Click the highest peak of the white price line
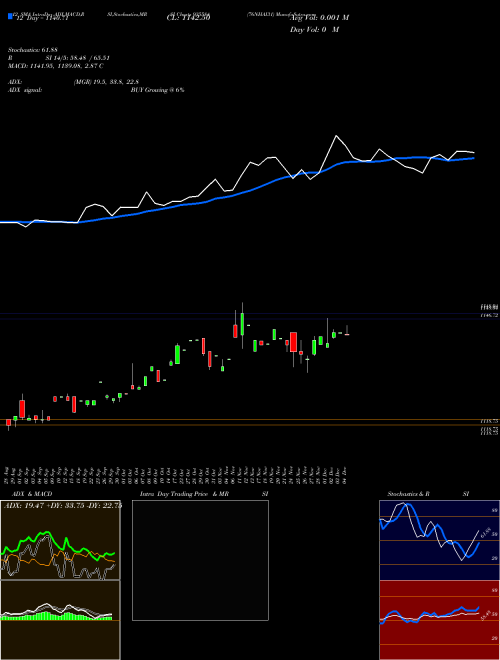The image size is (500, 660). [x=336, y=136]
